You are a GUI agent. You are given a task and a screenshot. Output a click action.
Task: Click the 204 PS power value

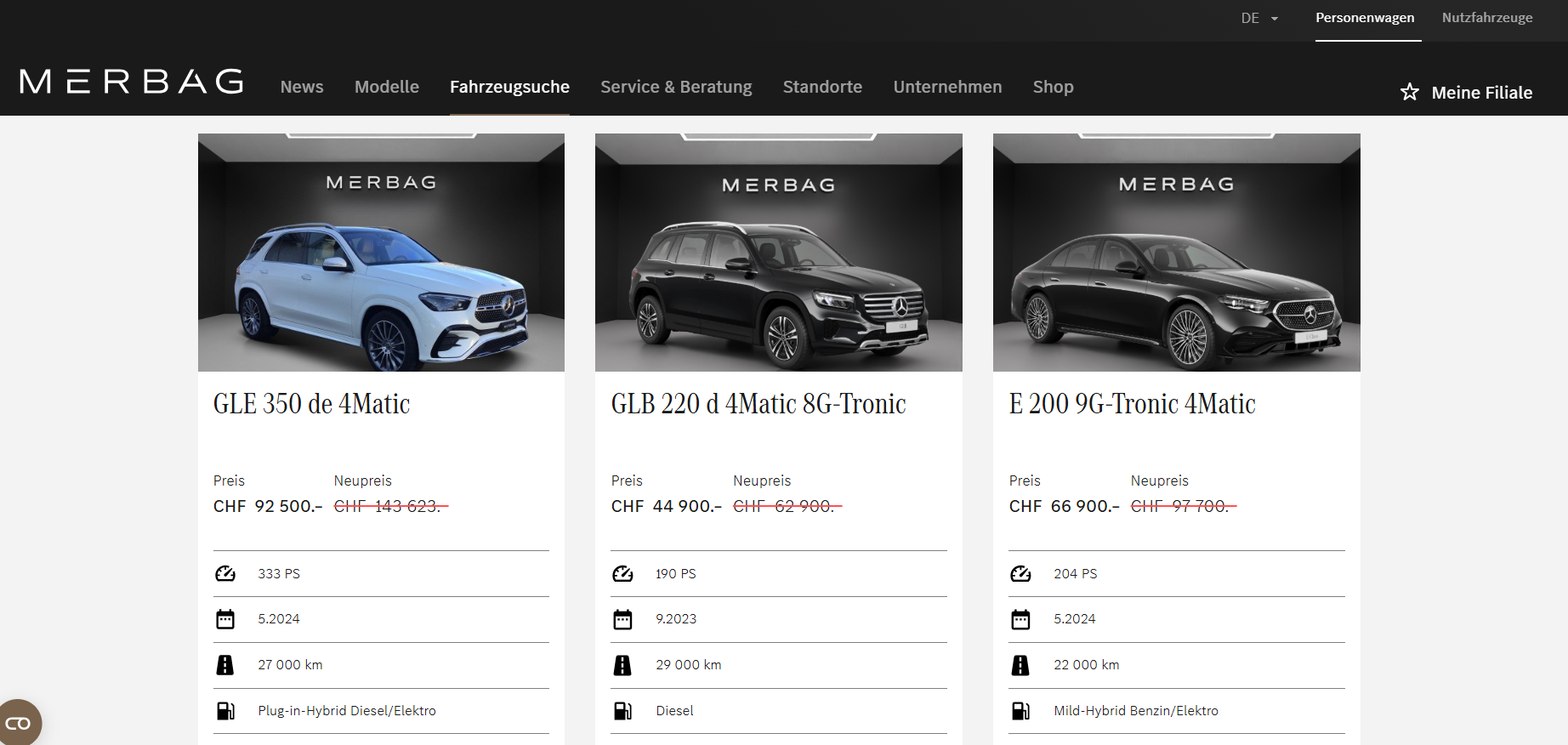(1076, 574)
